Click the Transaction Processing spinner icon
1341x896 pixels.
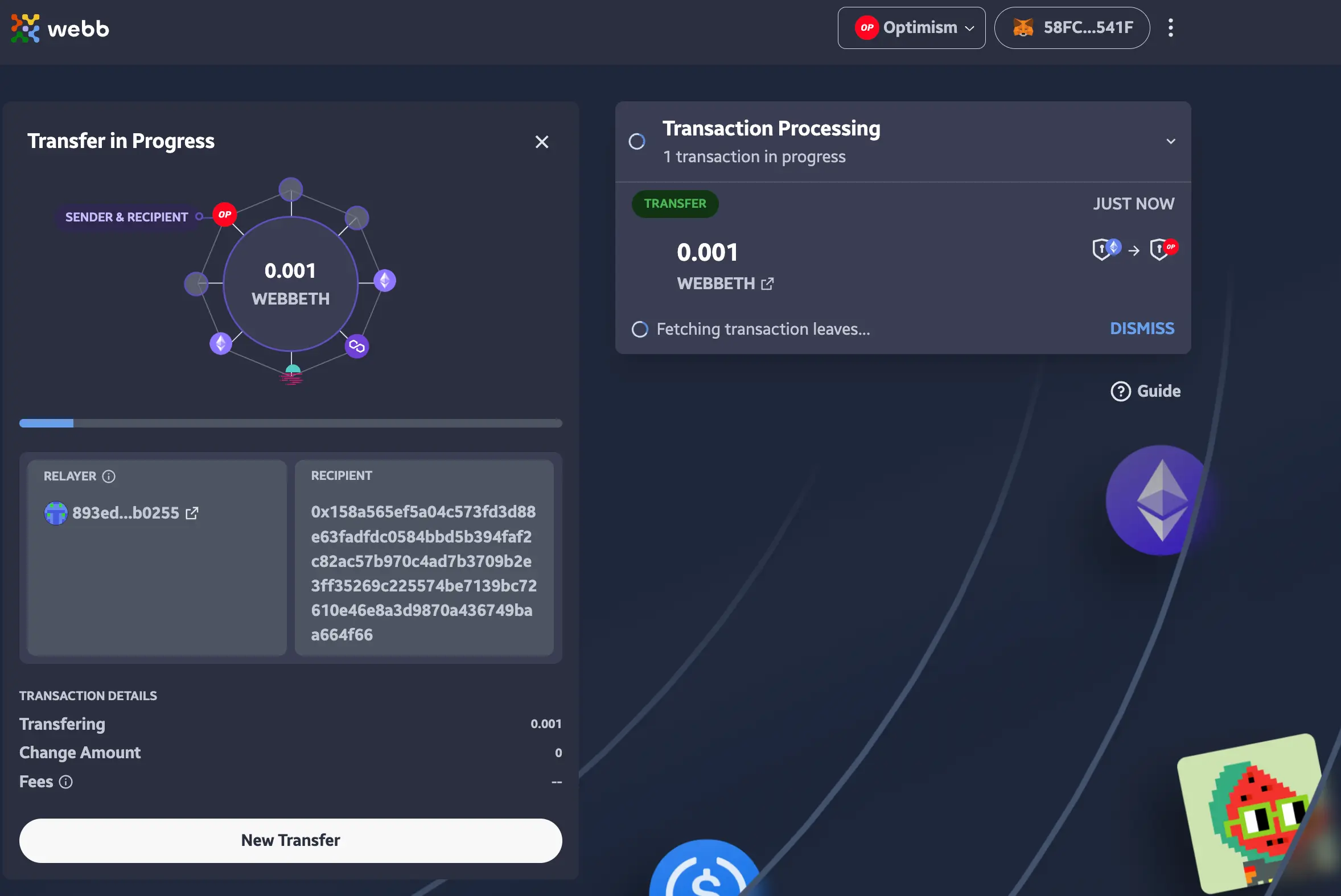[x=637, y=141]
